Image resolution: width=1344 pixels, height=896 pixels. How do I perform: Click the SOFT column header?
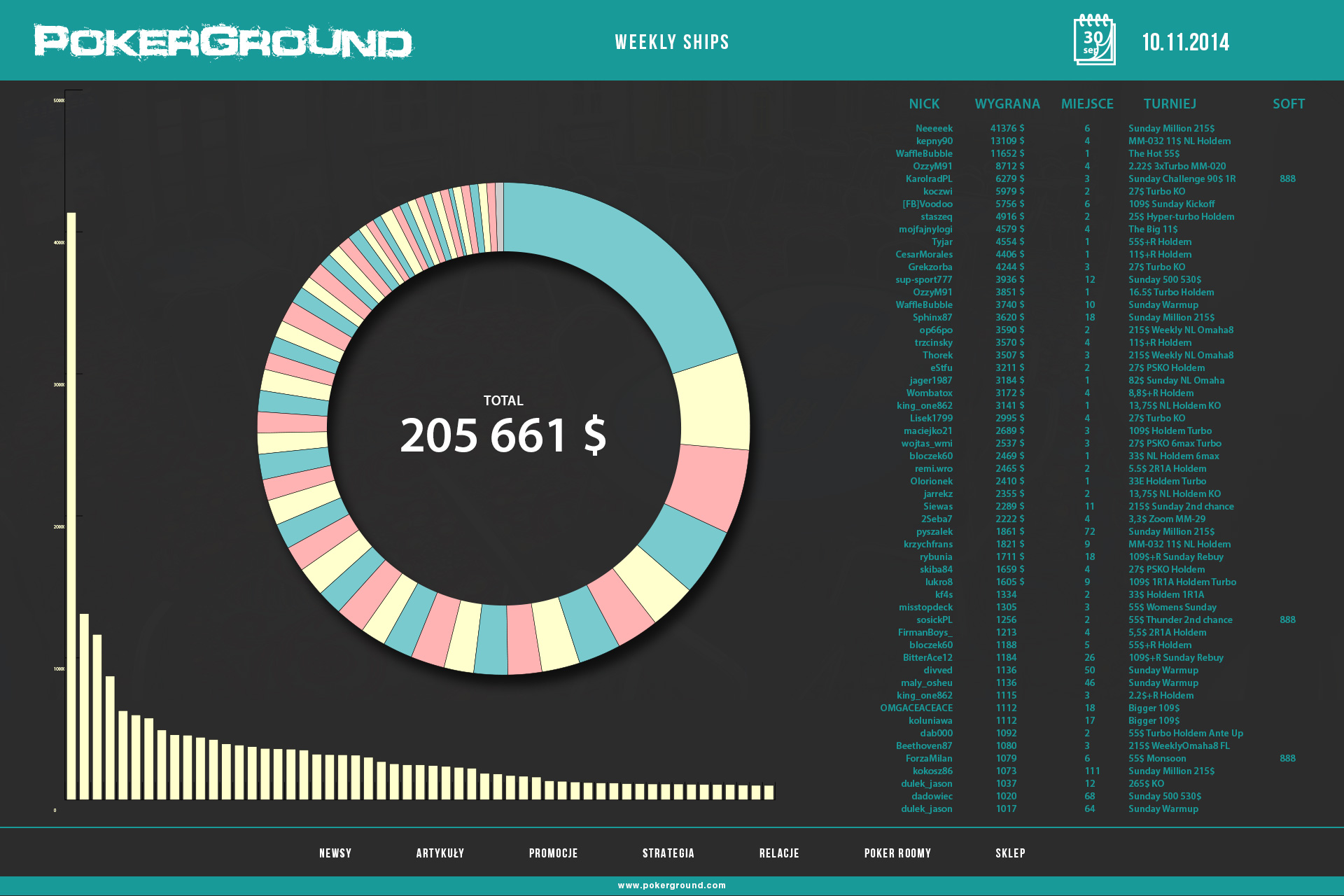pyautogui.click(x=1288, y=104)
